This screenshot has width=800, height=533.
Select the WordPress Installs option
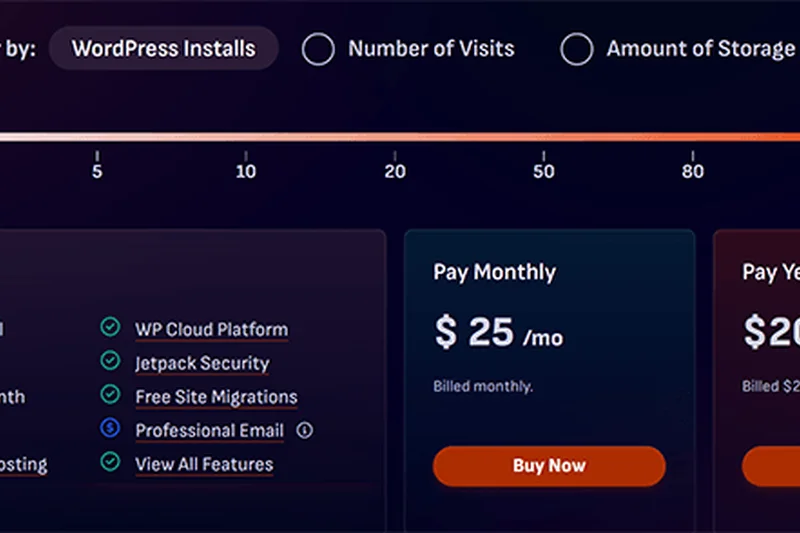pos(163,48)
